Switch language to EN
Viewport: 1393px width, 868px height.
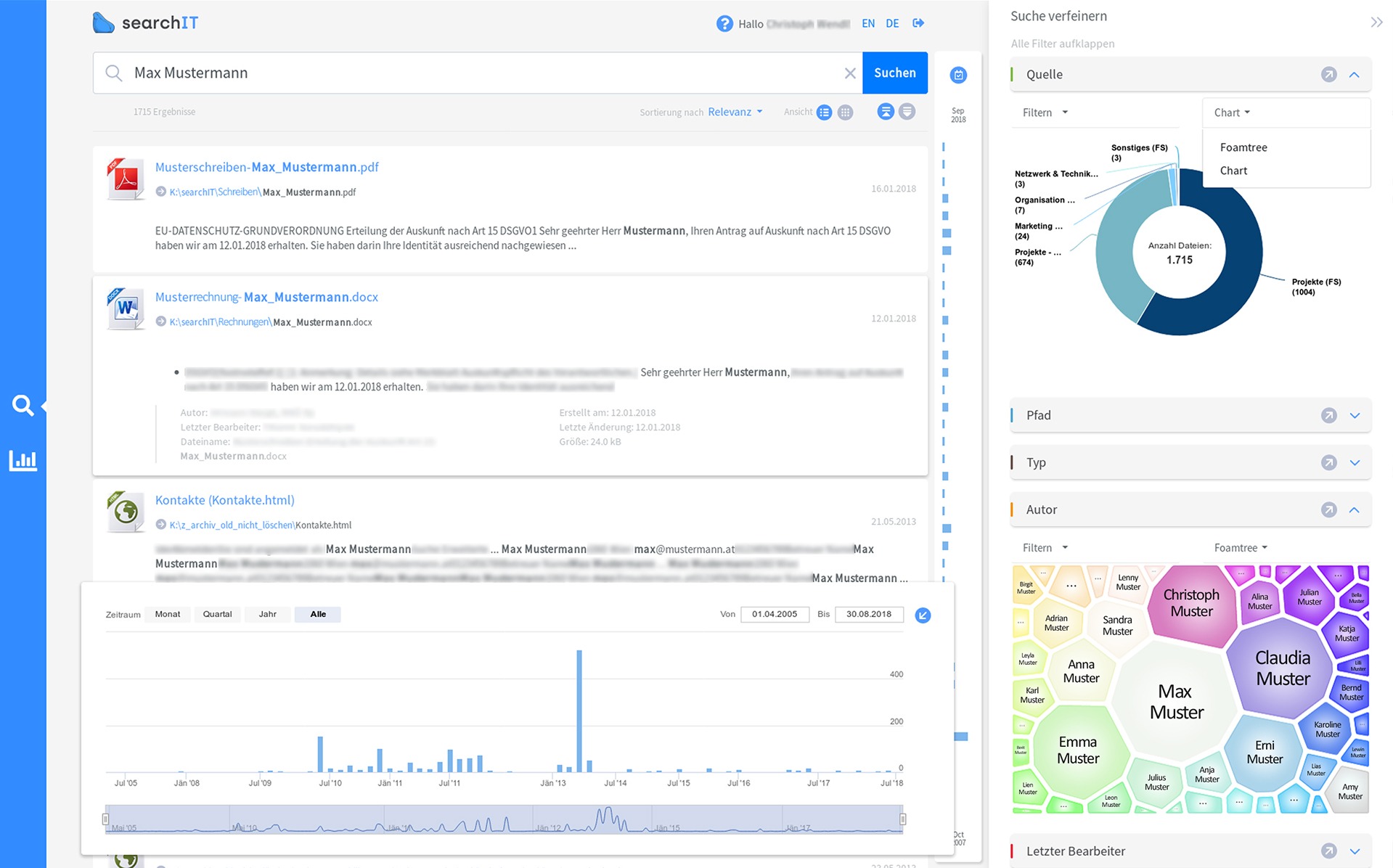click(868, 23)
